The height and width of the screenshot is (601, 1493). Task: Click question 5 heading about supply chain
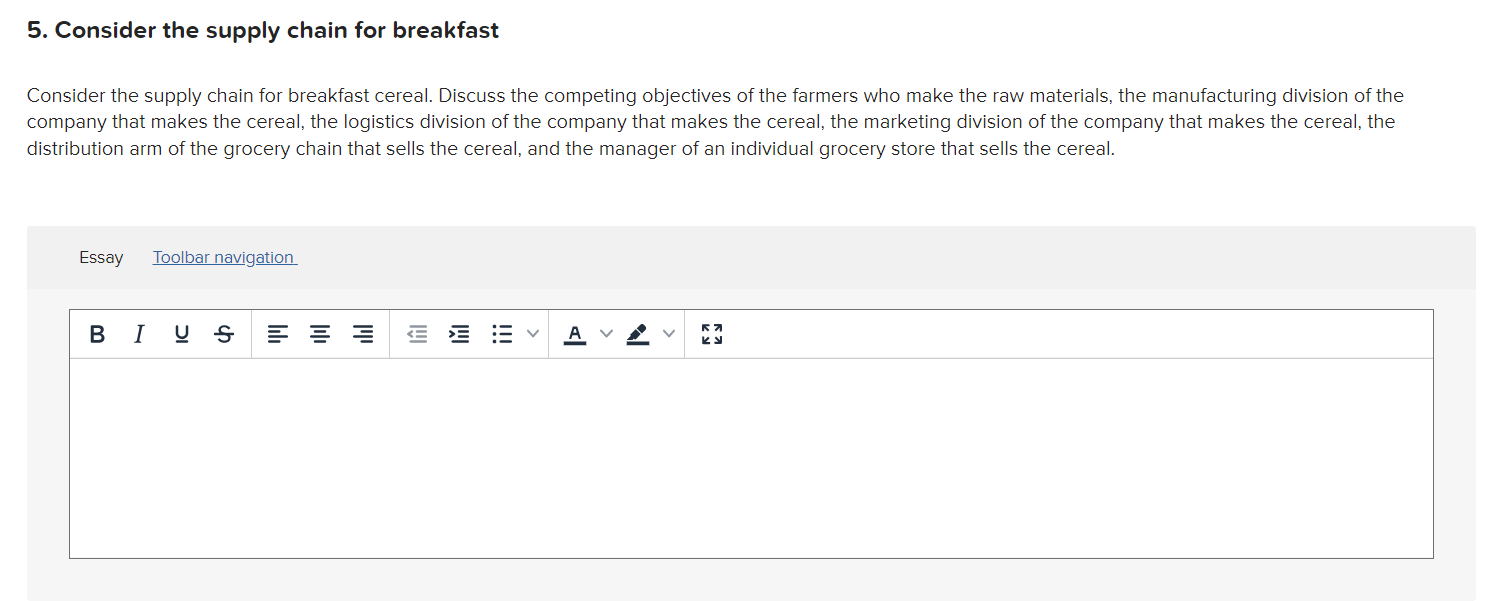pyautogui.click(x=263, y=29)
